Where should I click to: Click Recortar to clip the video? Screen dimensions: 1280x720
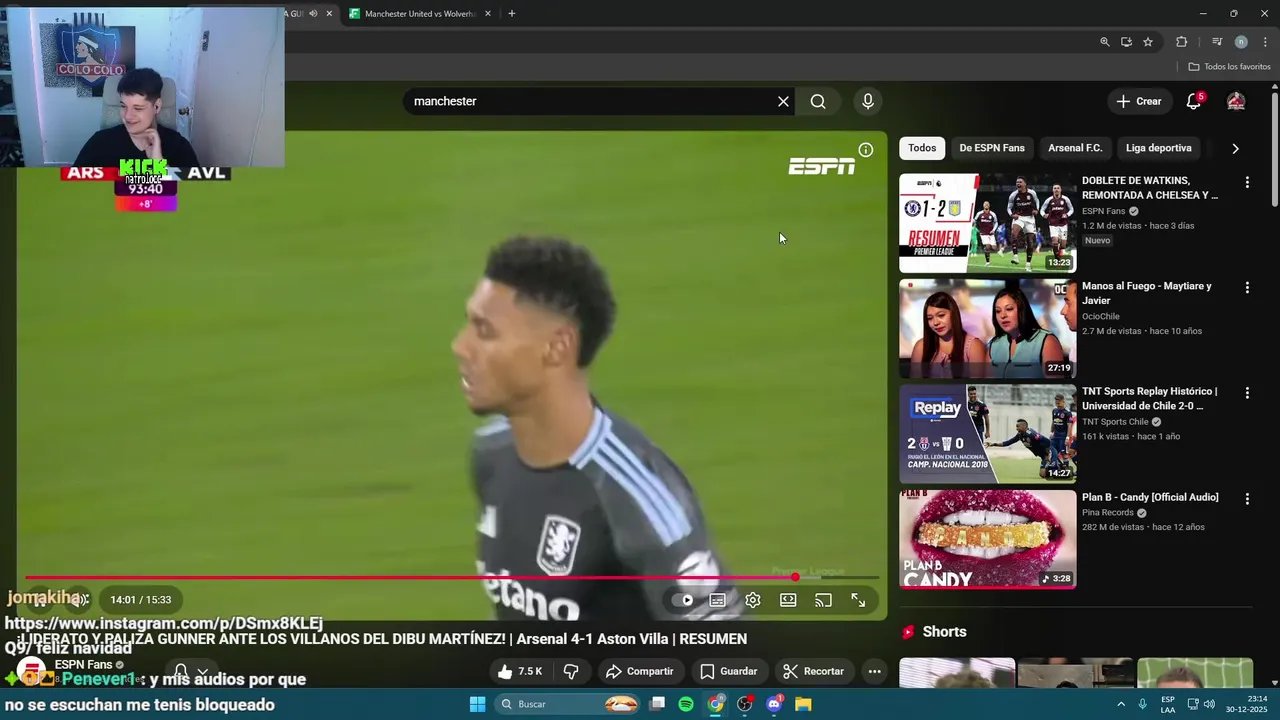click(813, 671)
